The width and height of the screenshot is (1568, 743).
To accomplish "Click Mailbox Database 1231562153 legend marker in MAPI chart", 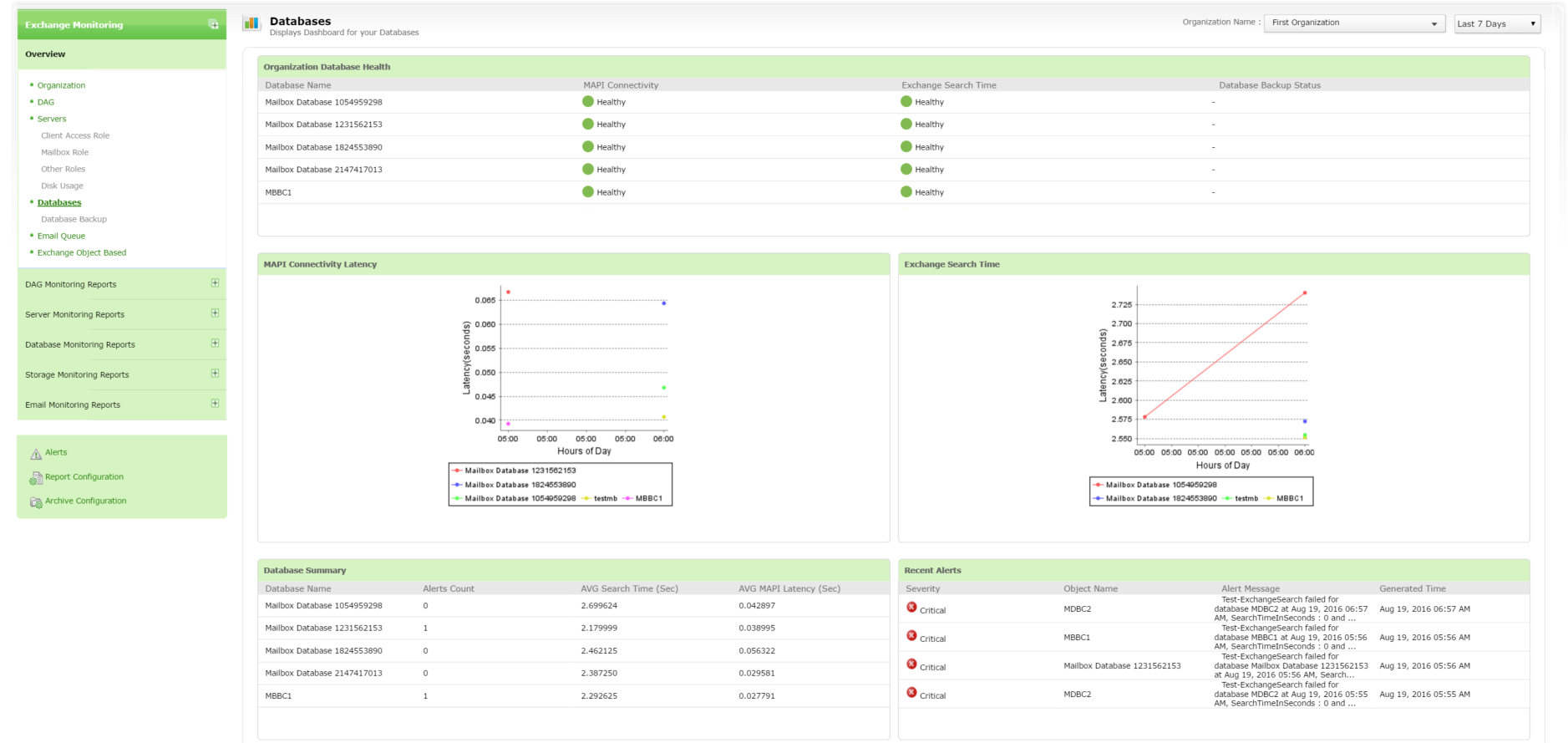I will pyautogui.click(x=457, y=471).
